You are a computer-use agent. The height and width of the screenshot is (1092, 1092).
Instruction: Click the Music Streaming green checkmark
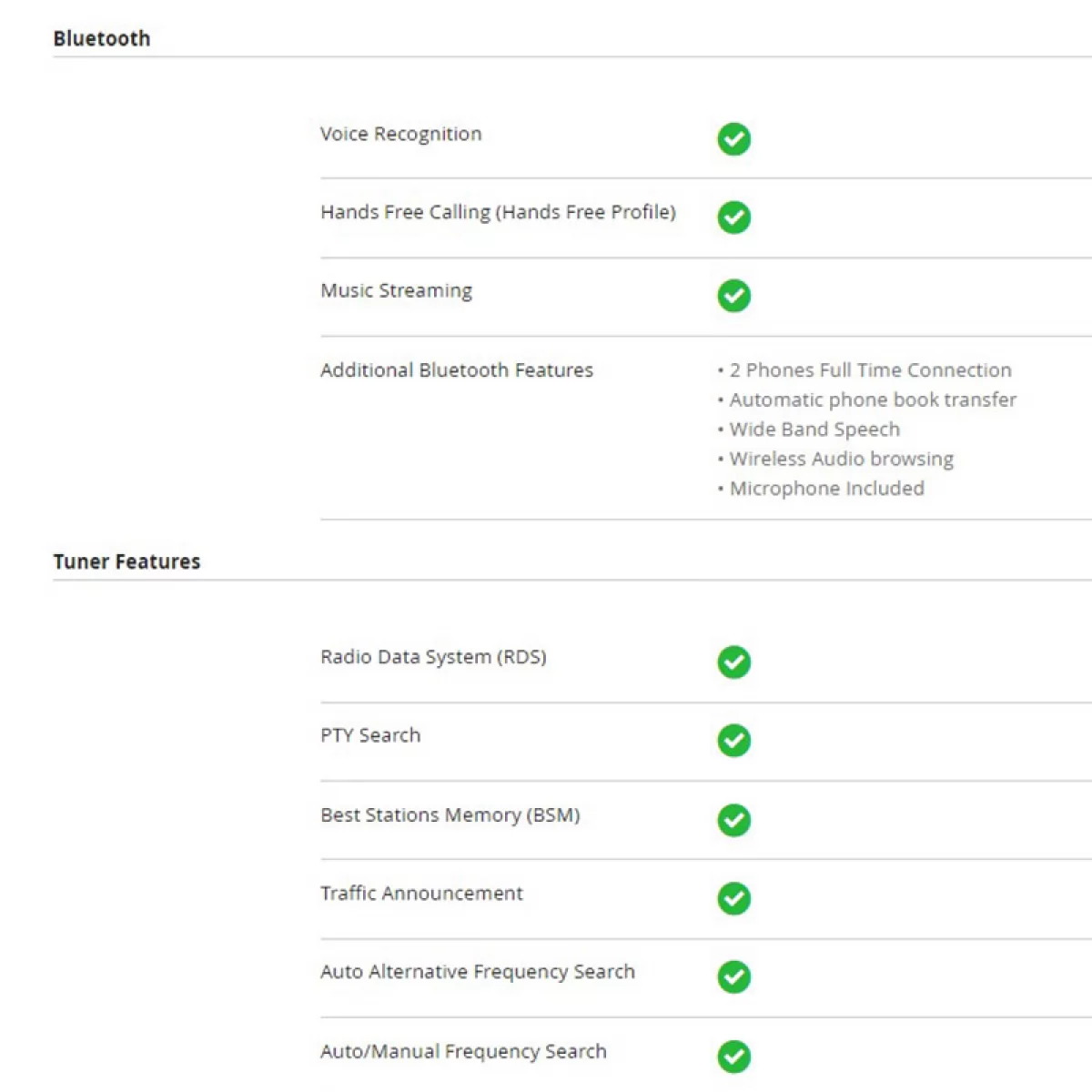(733, 296)
